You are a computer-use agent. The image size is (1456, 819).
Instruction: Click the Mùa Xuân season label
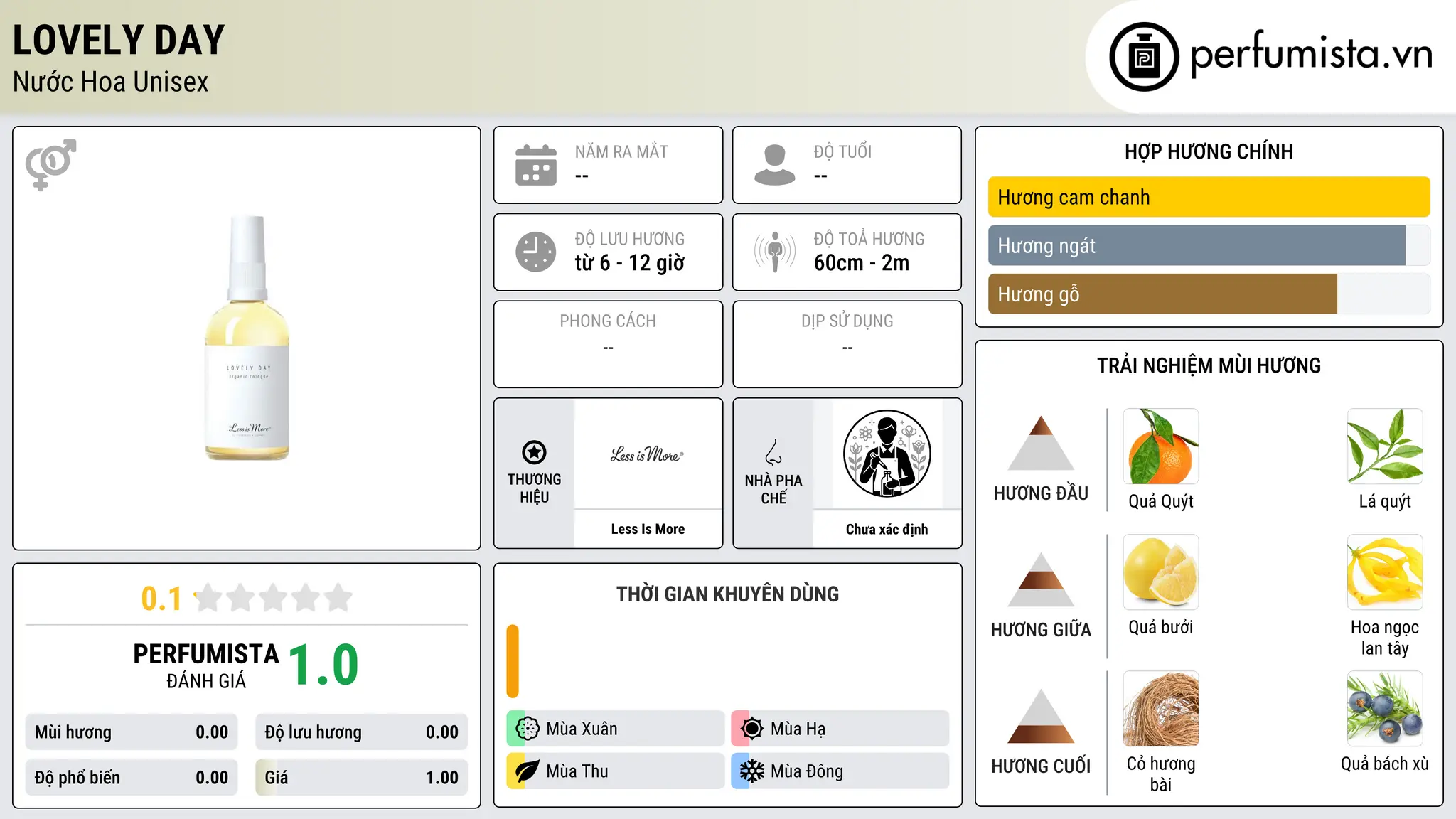[x=582, y=729]
